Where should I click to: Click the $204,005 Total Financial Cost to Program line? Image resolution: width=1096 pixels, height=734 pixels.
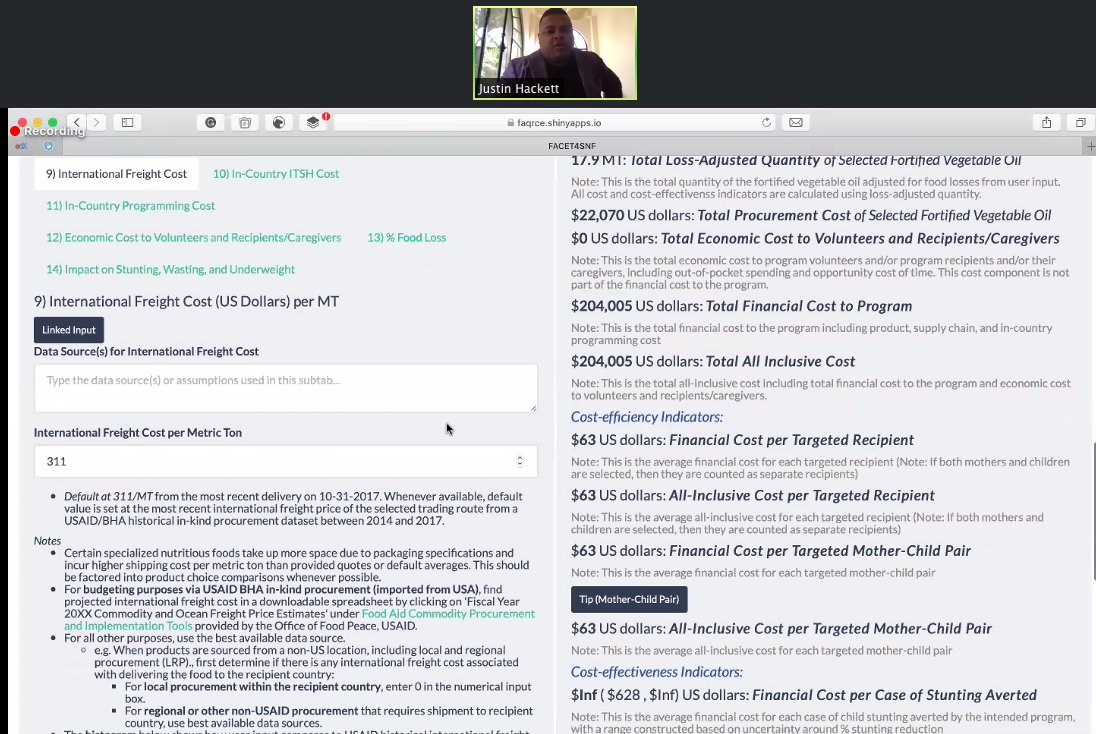click(x=741, y=306)
